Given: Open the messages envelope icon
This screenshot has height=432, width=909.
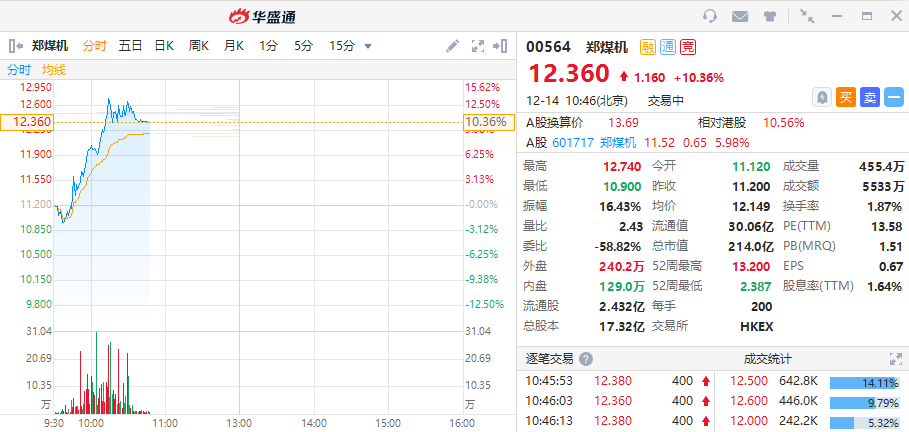Looking at the screenshot, I should coord(740,16).
